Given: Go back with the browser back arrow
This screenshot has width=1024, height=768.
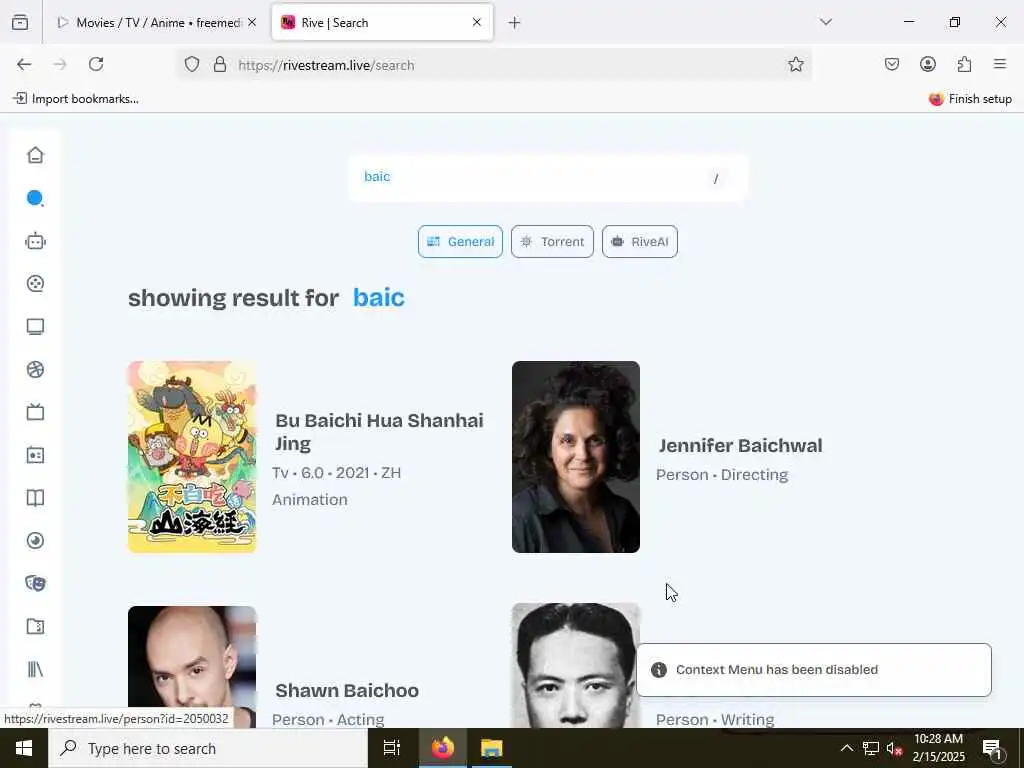Looking at the screenshot, I should click(x=24, y=64).
